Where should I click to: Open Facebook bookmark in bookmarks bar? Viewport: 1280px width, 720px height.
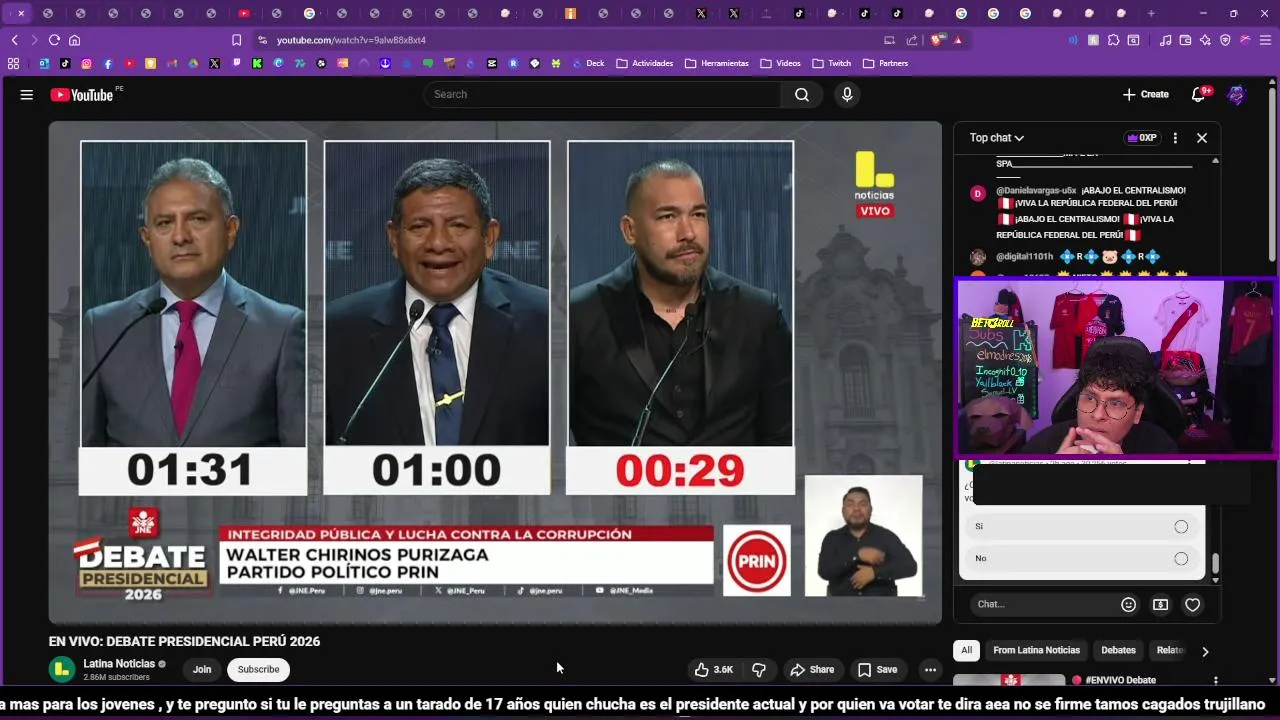click(x=108, y=63)
